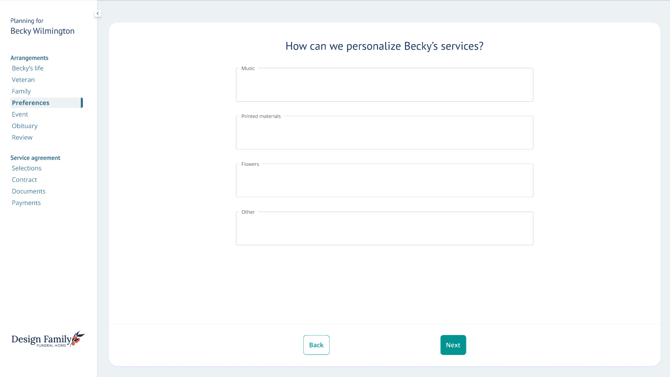View the Documents page
The image size is (670, 377).
click(29, 191)
